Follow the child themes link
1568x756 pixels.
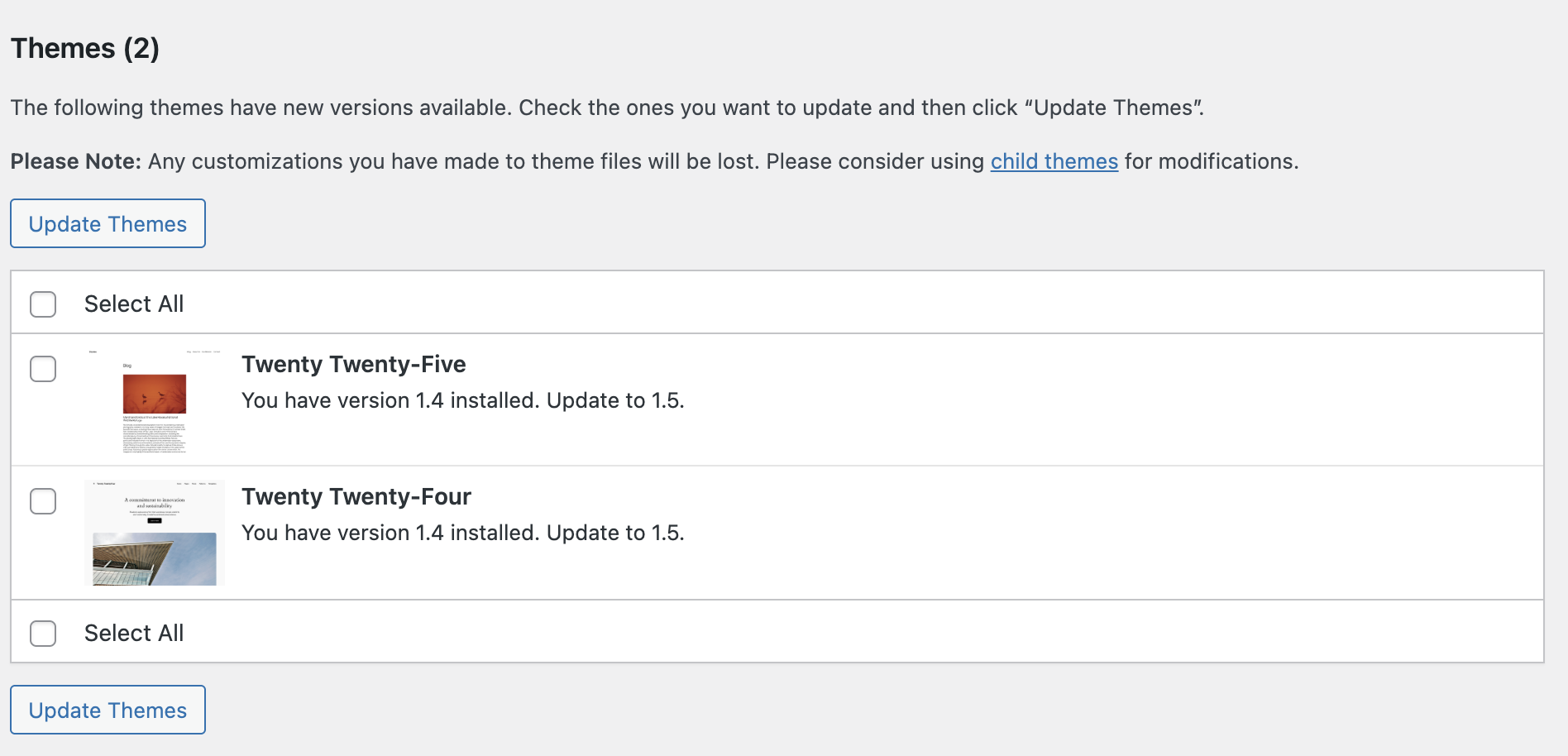[x=1054, y=161]
